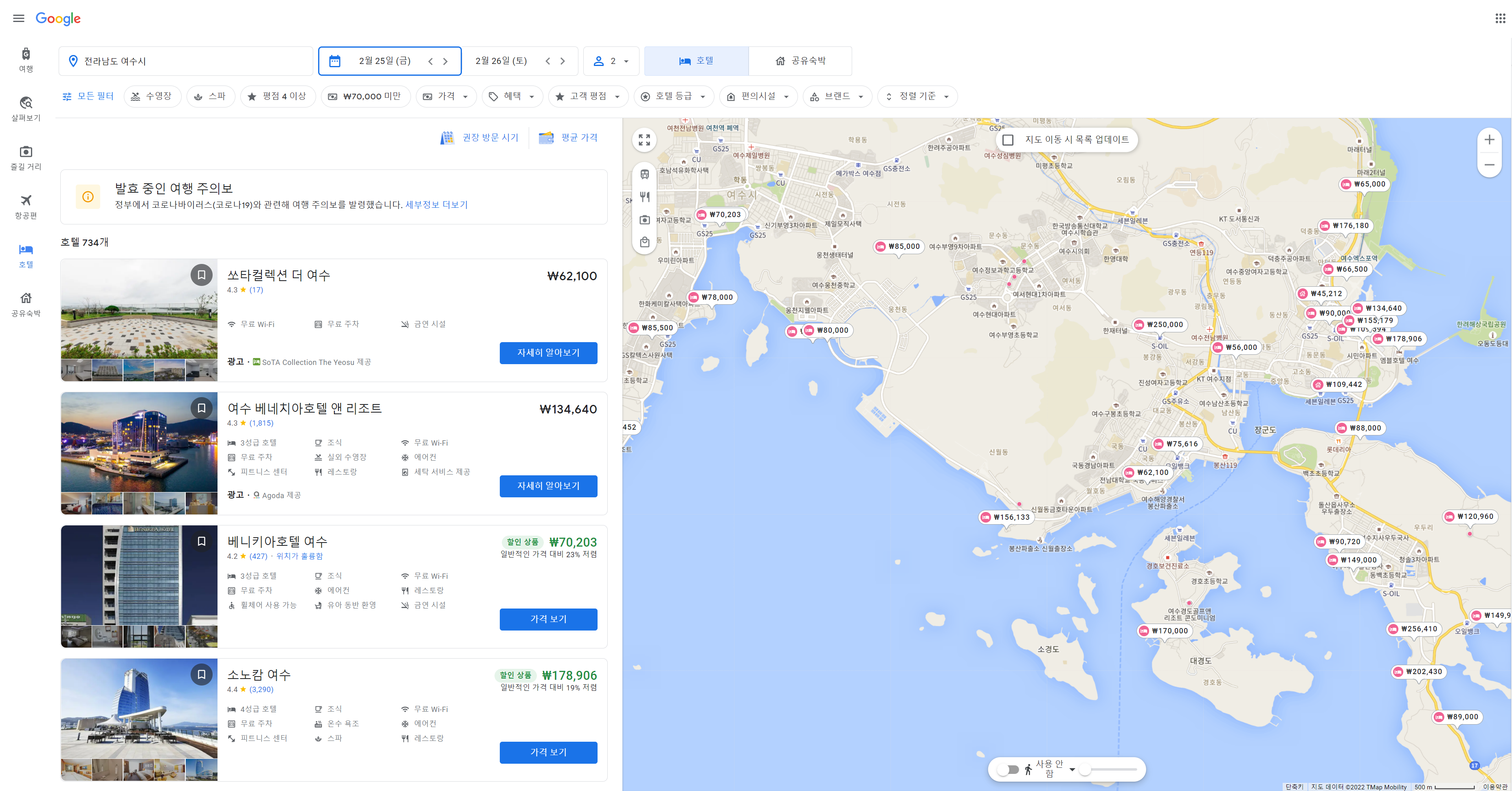Open 고객 평점 dropdown
This screenshot has width=1512, height=791.
[588, 96]
